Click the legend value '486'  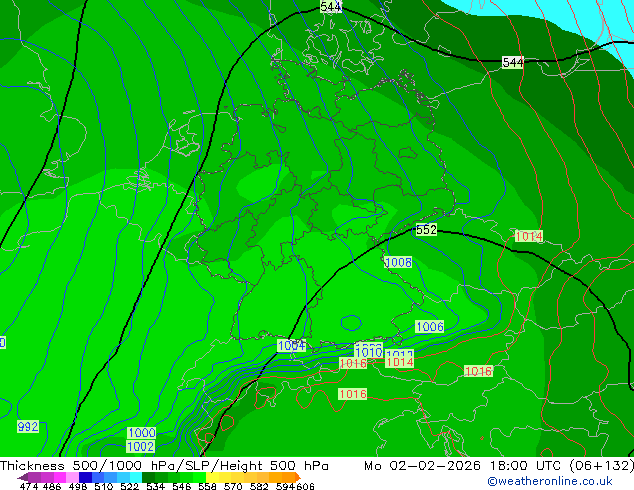(x=52, y=486)
